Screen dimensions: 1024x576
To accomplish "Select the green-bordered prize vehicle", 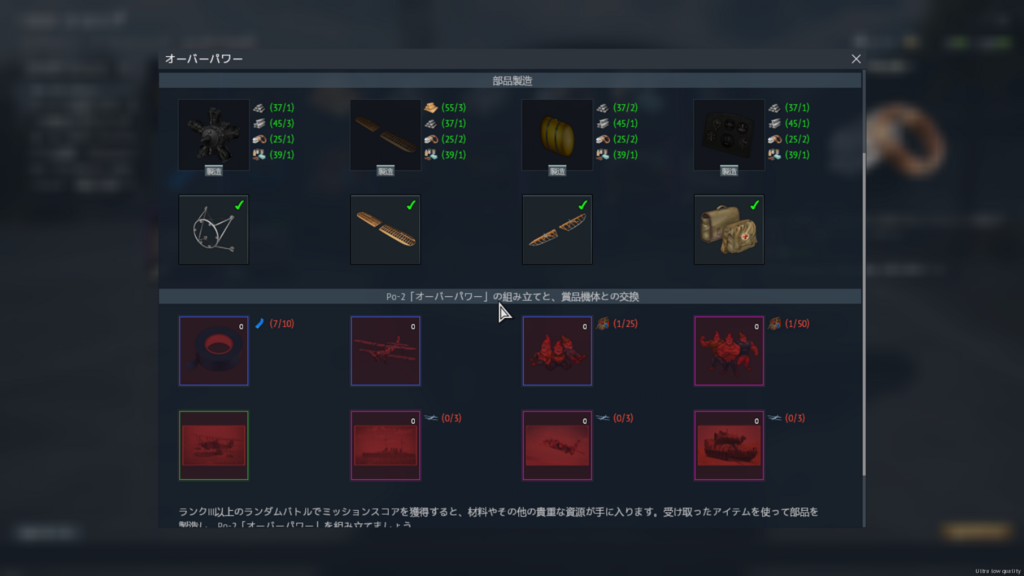I will [x=213, y=445].
